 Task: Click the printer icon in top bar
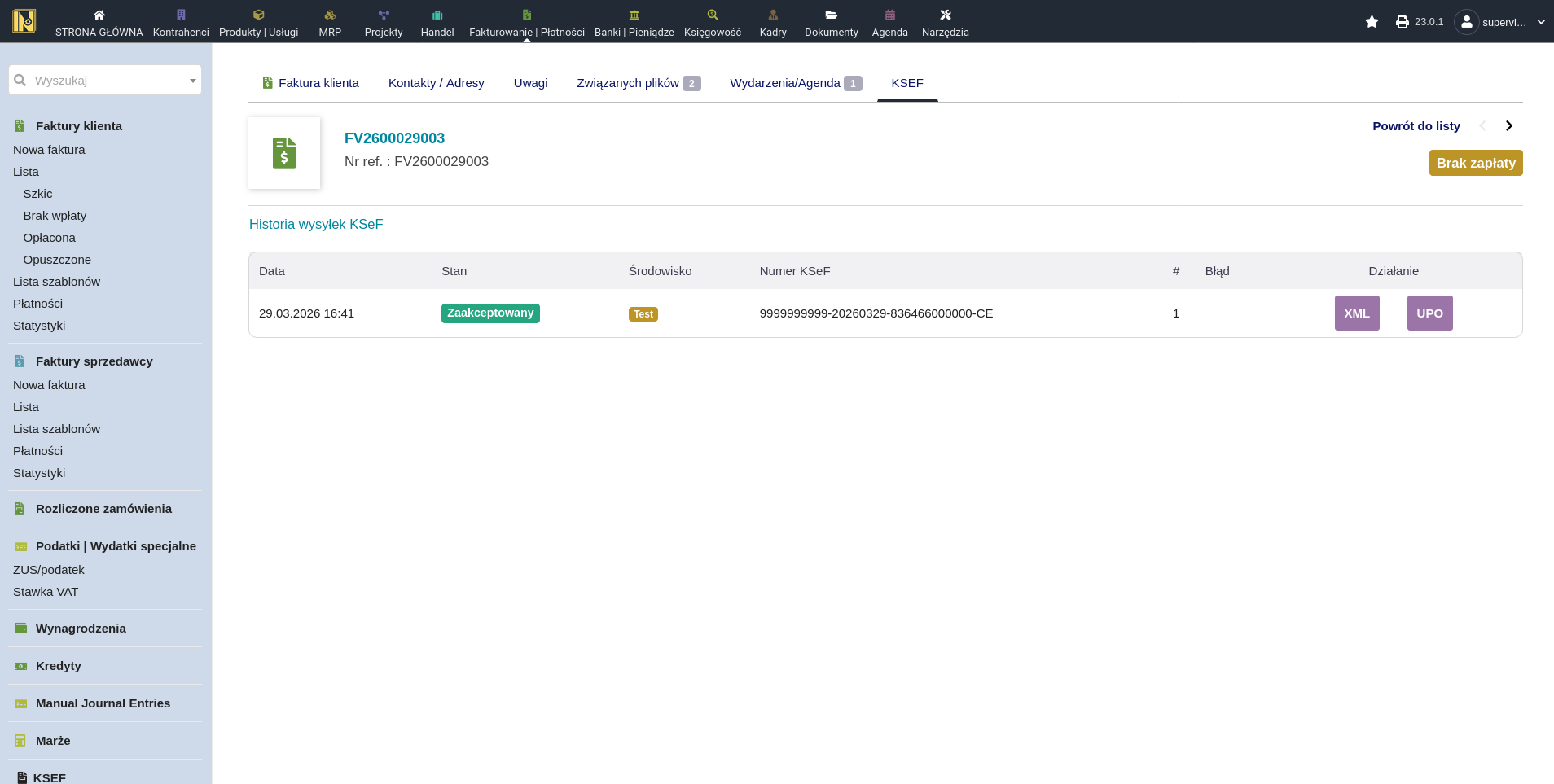point(1402,22)
